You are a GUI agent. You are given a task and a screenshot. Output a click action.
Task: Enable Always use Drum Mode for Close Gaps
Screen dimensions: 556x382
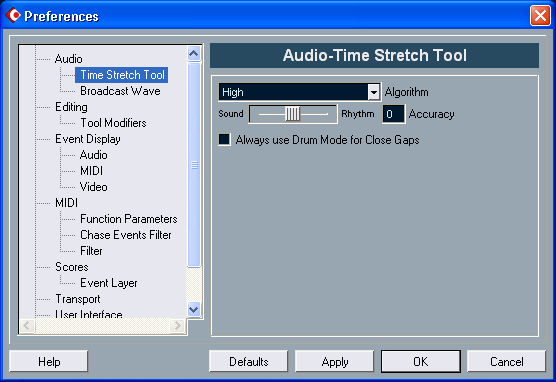pyautogui.click(x=224, y=139)
